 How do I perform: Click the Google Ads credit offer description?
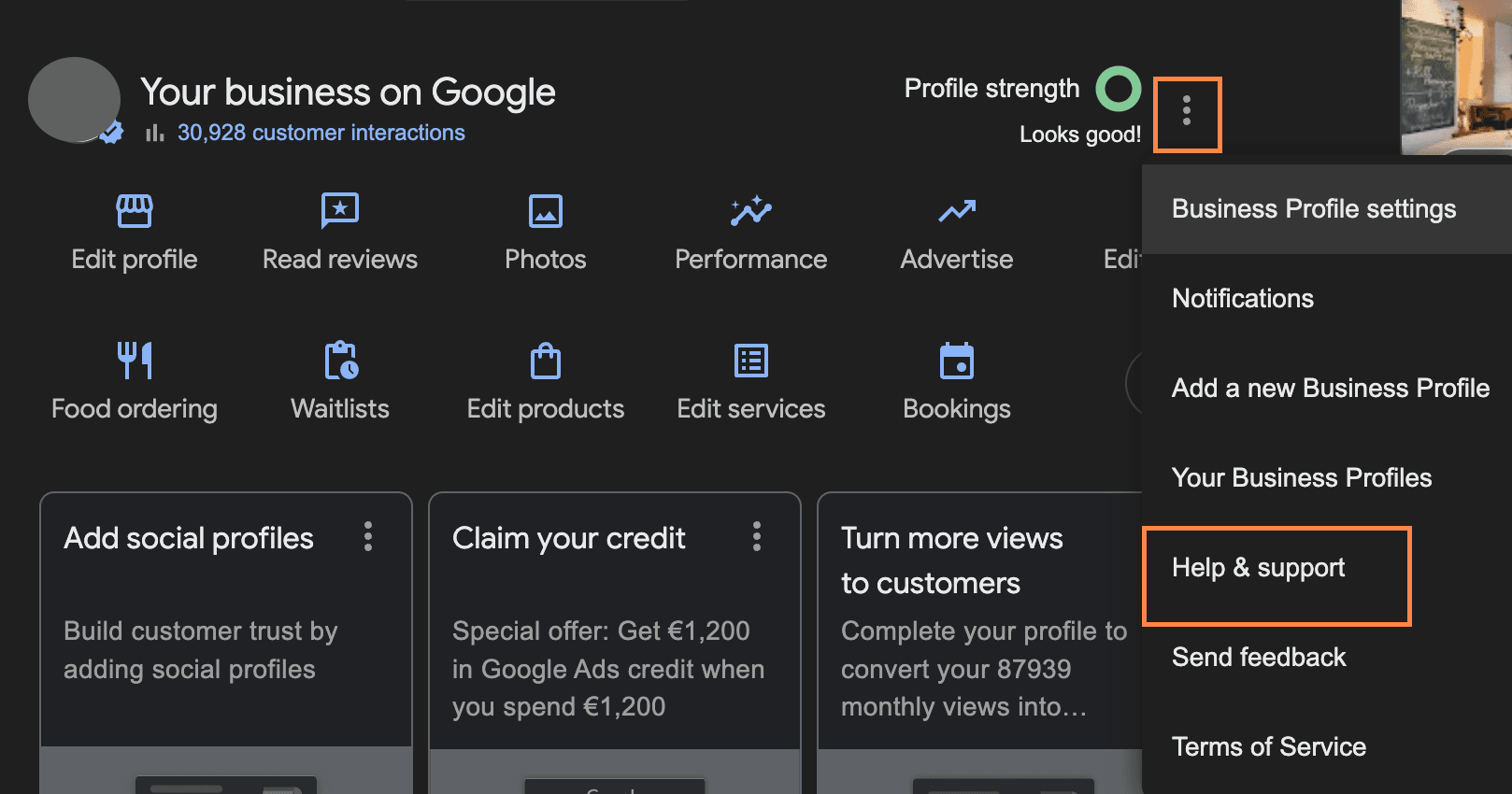point(608,669)
